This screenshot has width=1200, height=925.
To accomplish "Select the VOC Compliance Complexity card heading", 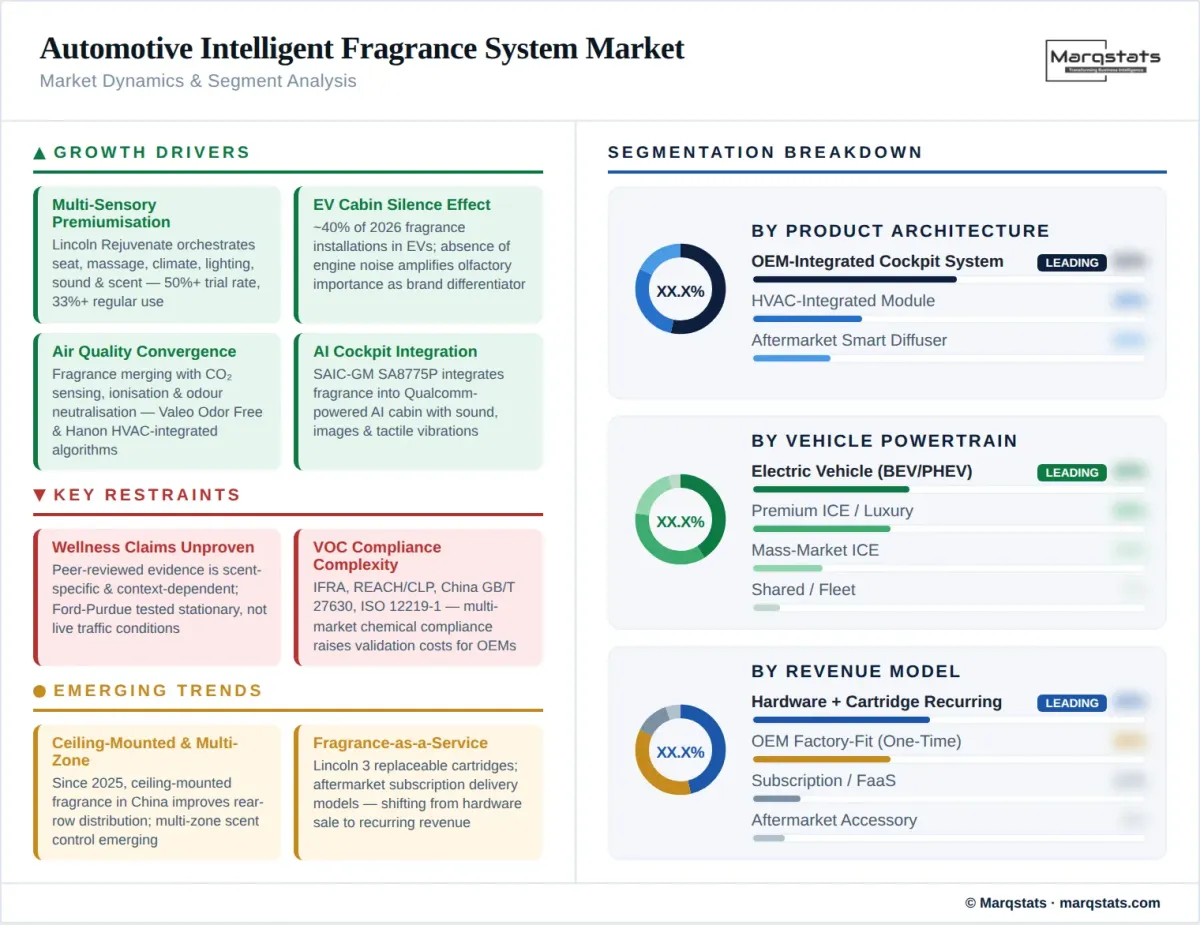I will (377, 556).
